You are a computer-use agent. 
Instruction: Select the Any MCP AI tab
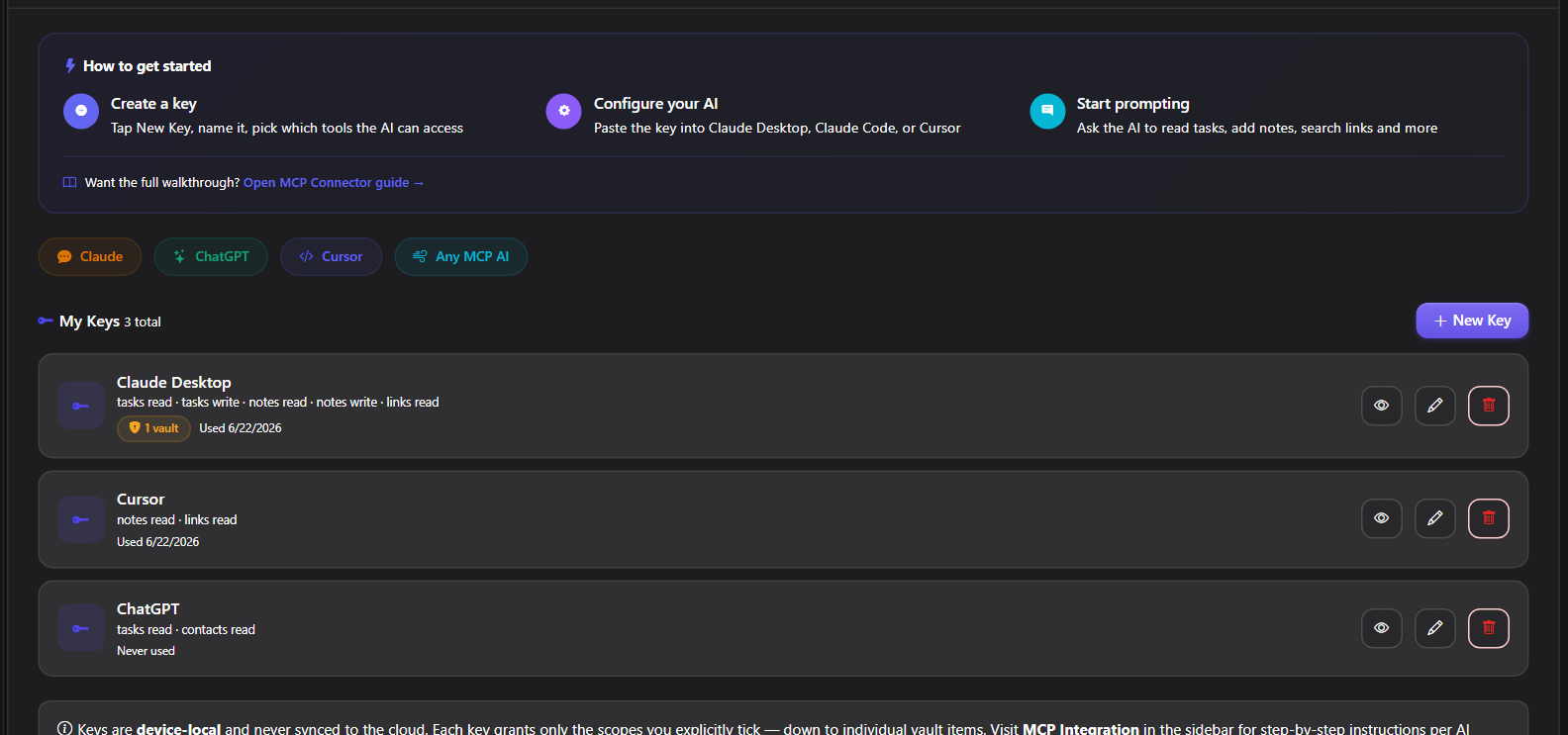click(461, 256)
